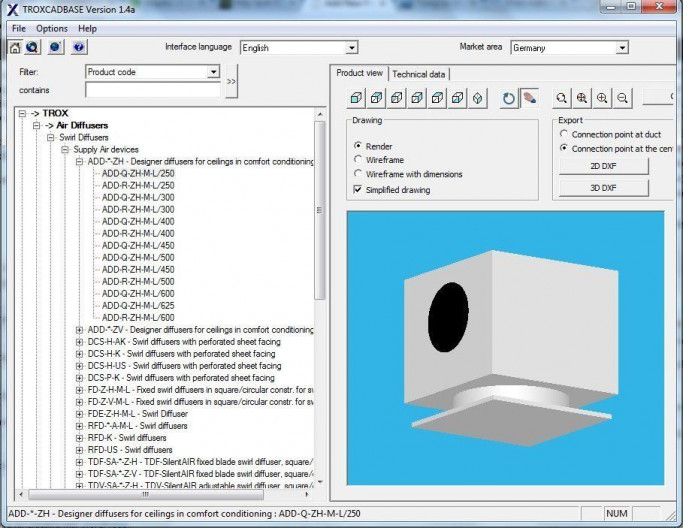Choose Connection point at the center
Image resolution: width=683 pixels, height=528 pixels.
click(x=564, y=148)
